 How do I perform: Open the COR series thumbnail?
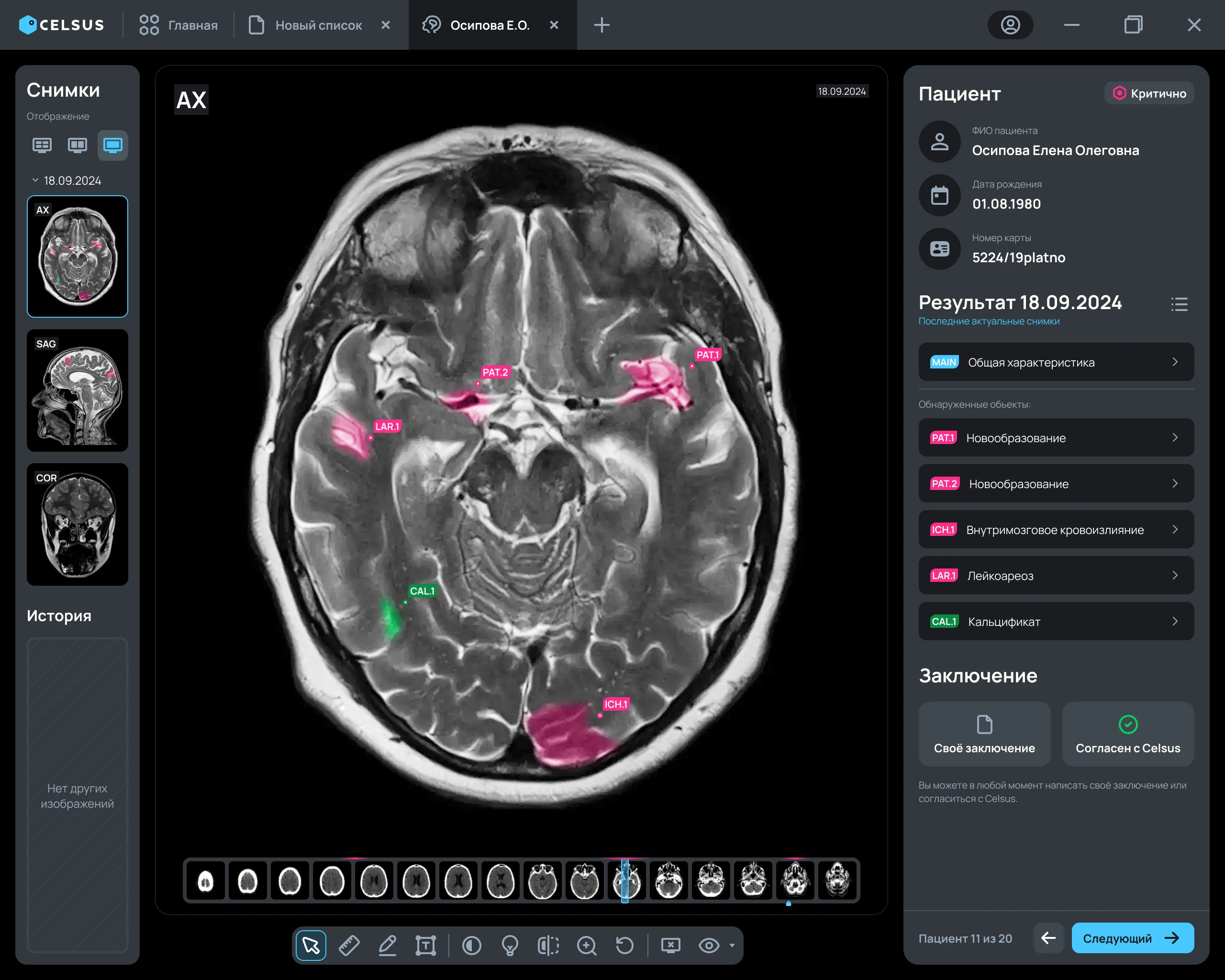[x=77, y=524]
